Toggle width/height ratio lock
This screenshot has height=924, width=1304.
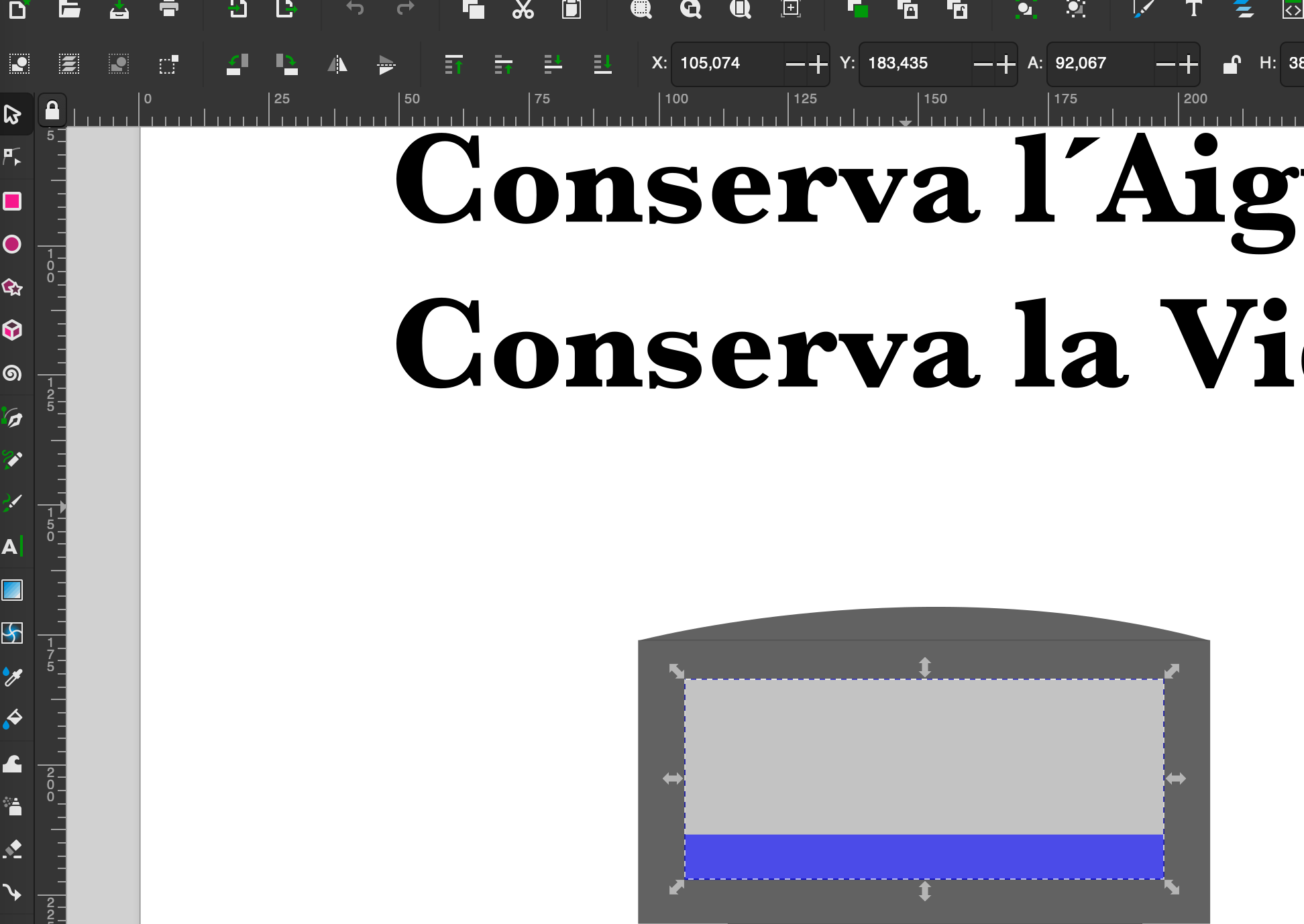pyautogui.click(x=1232, y=64)
